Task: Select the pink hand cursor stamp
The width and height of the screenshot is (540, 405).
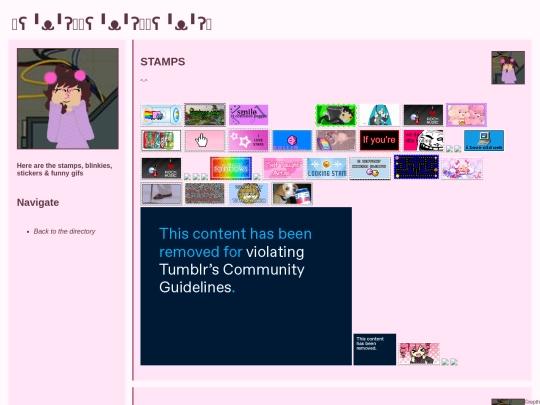Action: [x=205, y=140]
